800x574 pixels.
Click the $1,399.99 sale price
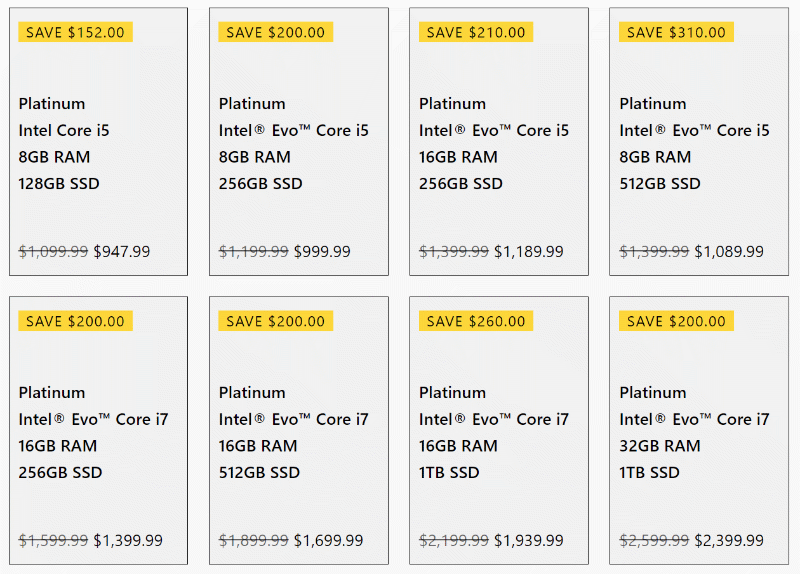tap(128, 540)
